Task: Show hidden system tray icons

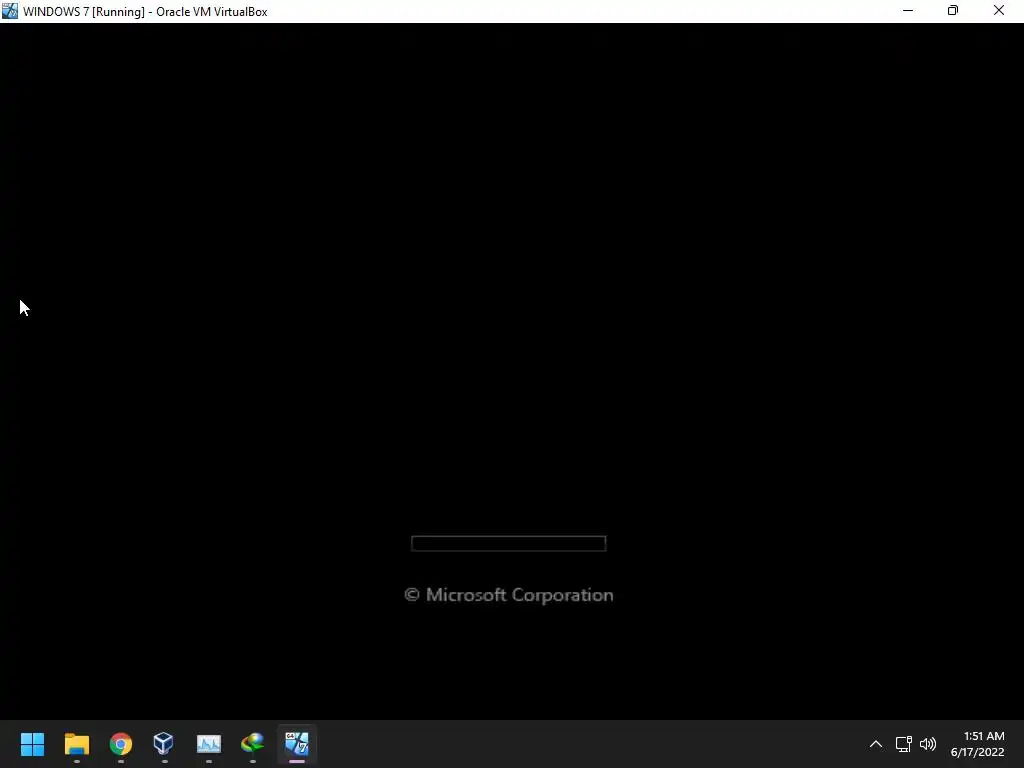Action: (x=876, y=744)
